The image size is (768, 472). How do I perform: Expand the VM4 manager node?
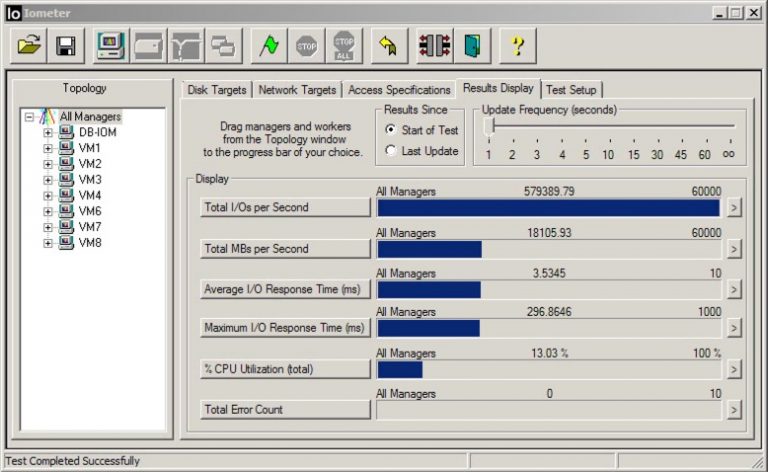click(x=48, y=195)
